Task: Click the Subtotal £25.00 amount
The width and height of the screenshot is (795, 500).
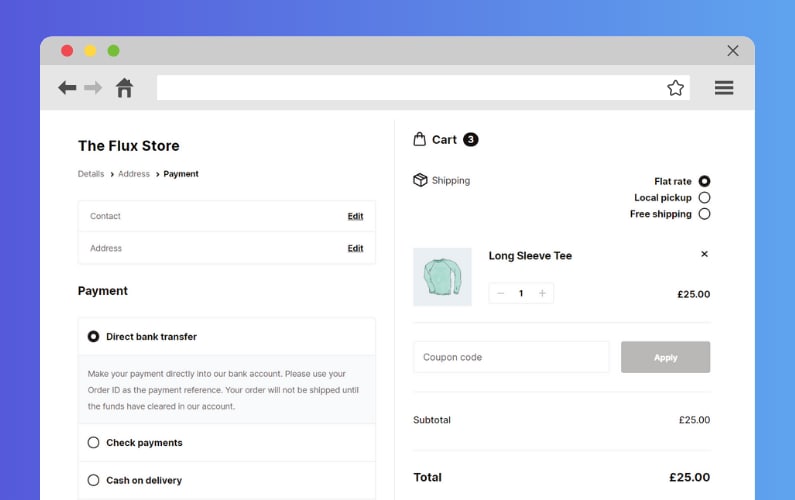Action: (694, 420)
